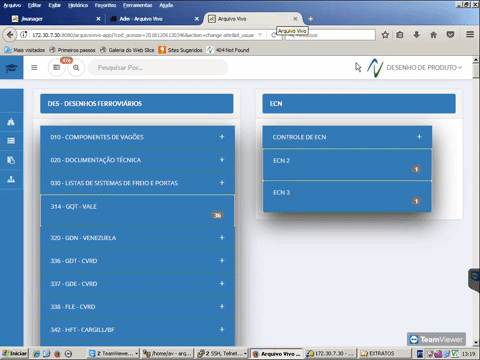Open the Mais visitados bookmark
This screenshot has width=480, height=360.
[25, 50]
